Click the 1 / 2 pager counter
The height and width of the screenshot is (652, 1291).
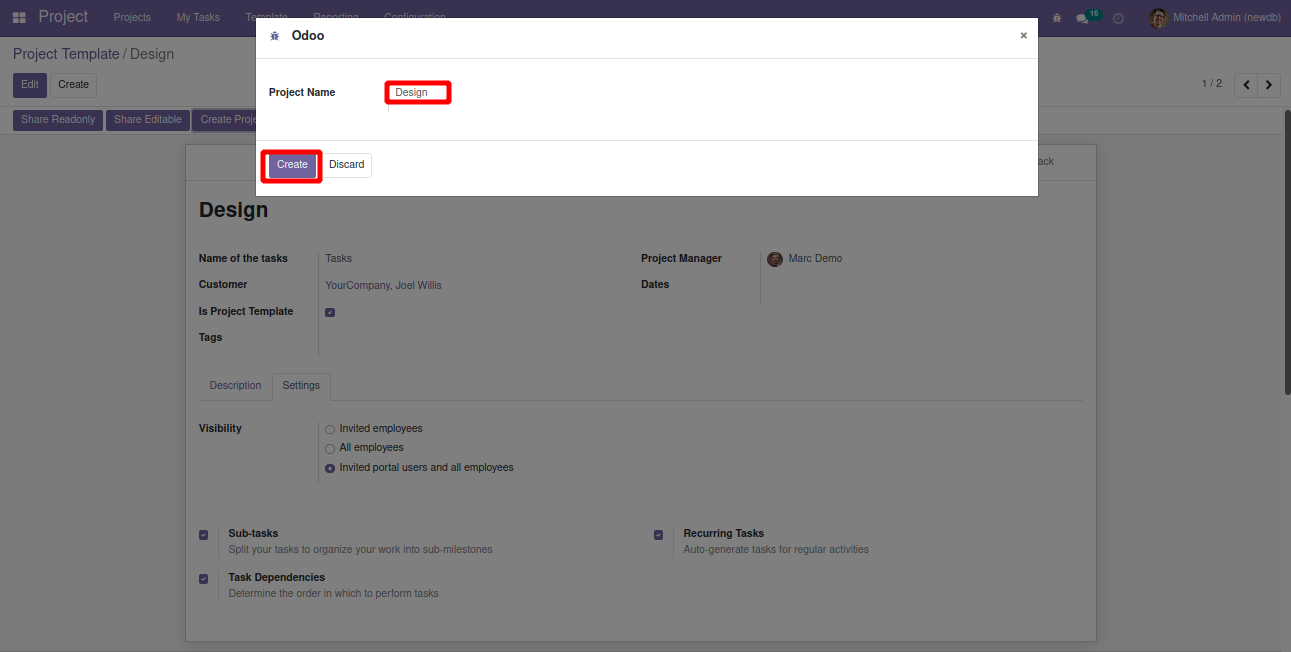1212,84
